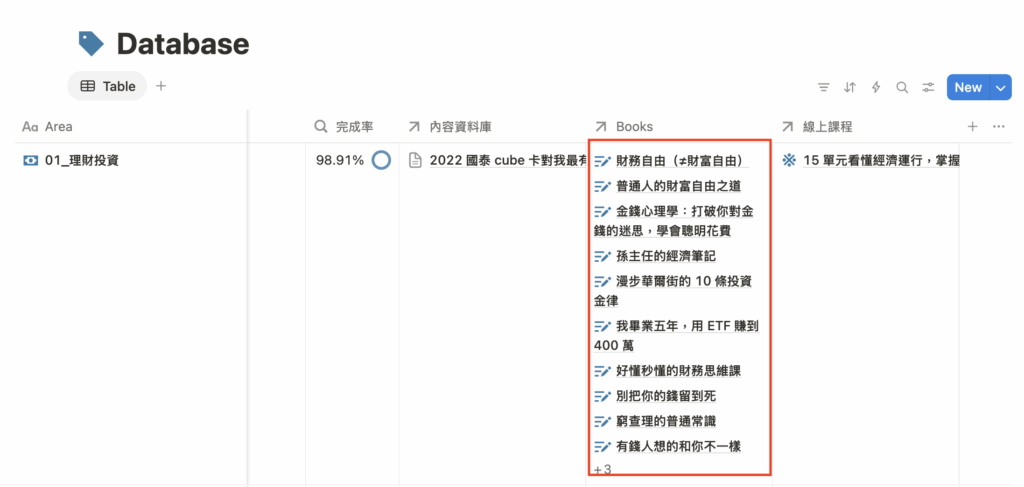Open the view settings sliders icon
This screenshot has height=487, width=1024.
(928, 87)
